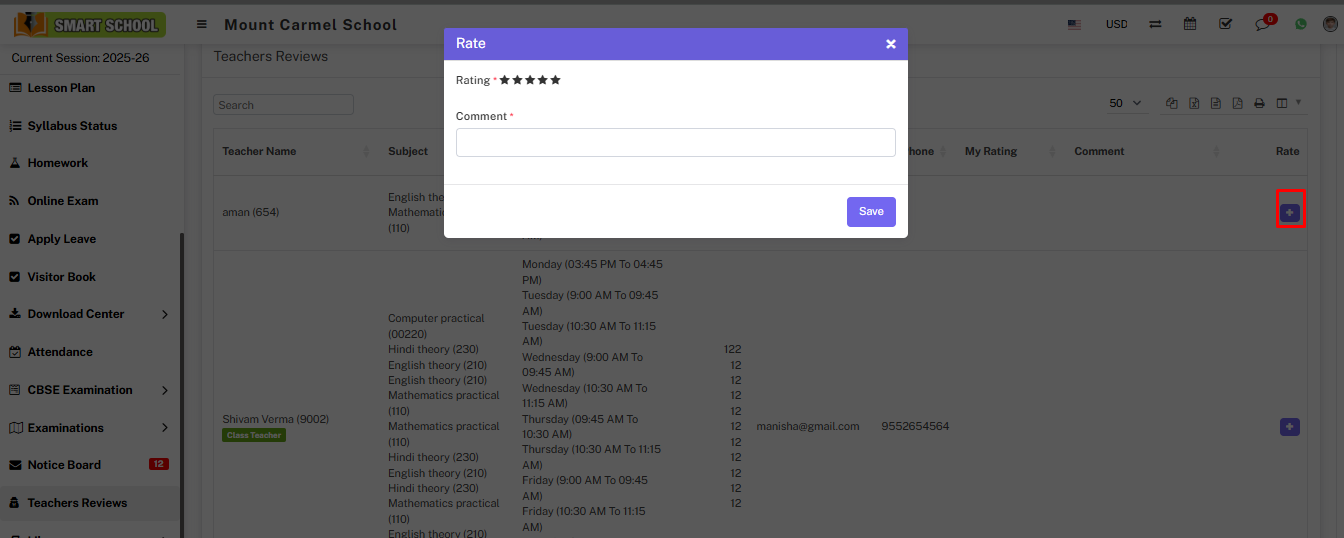The image size is (1344, 538).
Task: Open the task checklist icon
Action: click(x=1226, y=24)
